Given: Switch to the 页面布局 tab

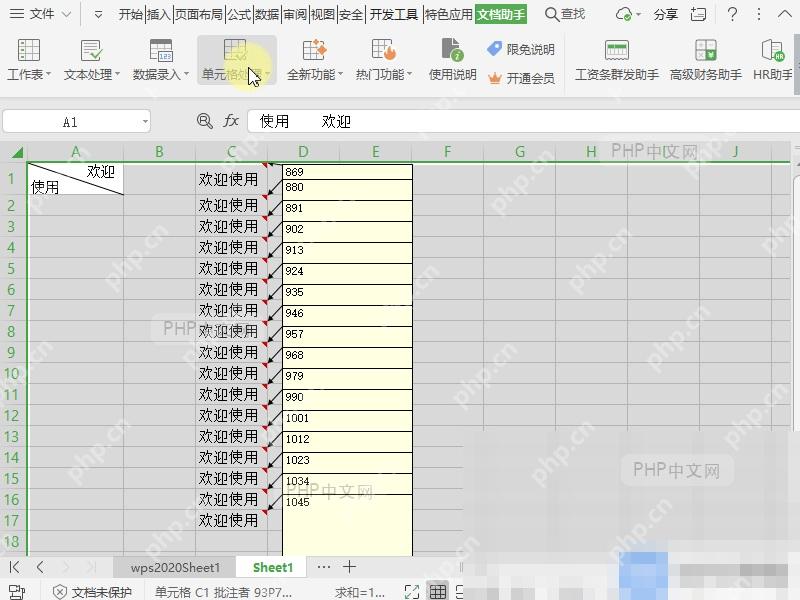Looking at the screenshot, I should pos(199,14).
